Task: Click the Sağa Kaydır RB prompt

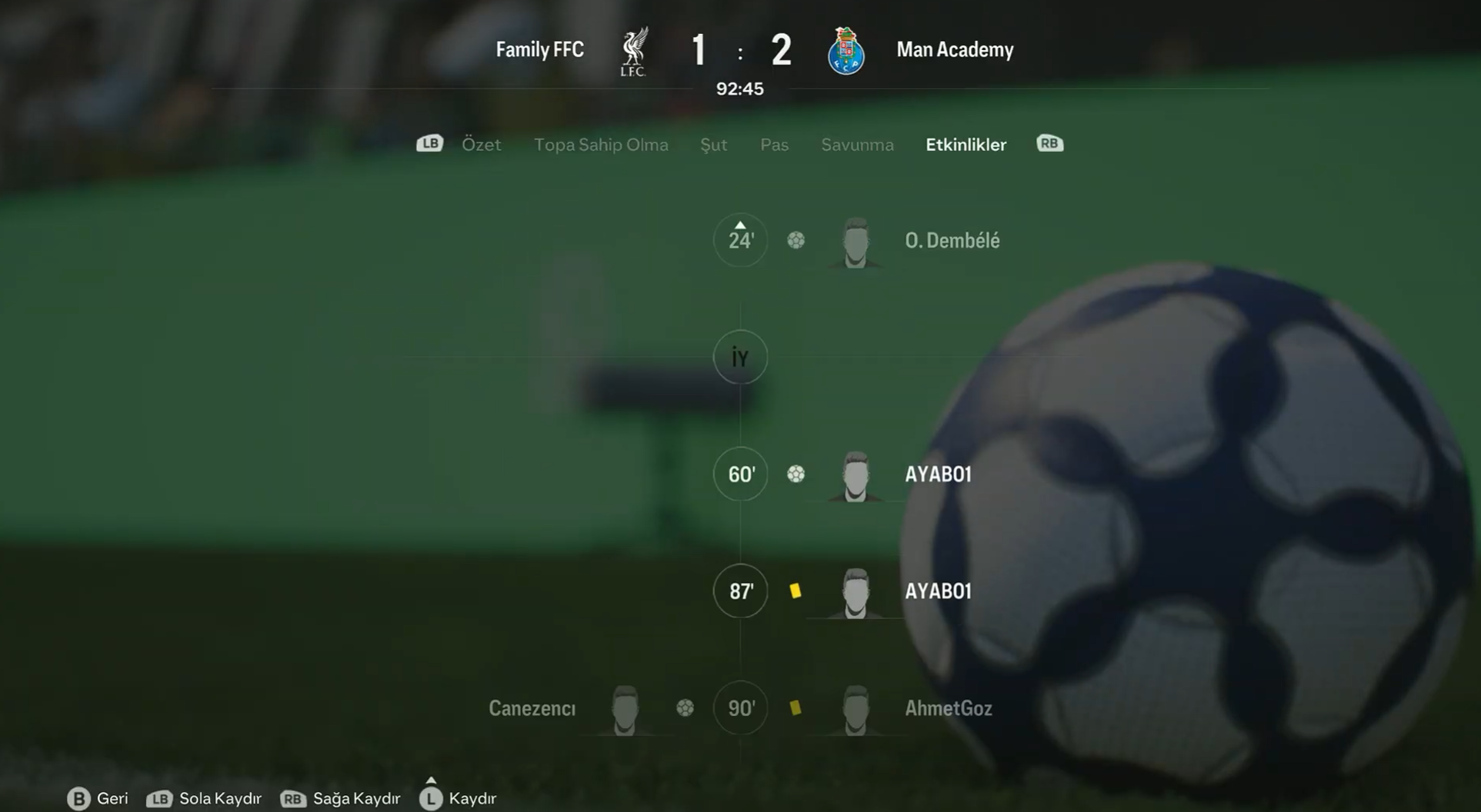Action: [340, 799]
